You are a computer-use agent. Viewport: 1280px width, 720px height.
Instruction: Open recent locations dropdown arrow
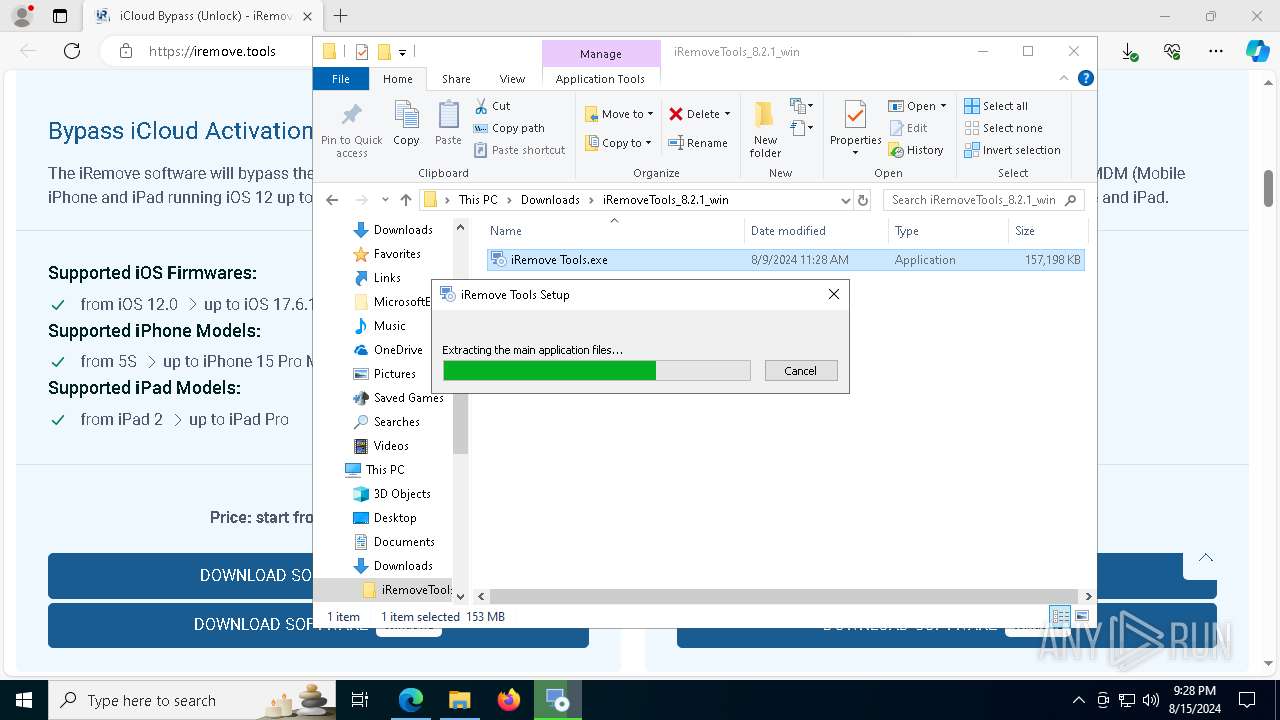point(385,200)
